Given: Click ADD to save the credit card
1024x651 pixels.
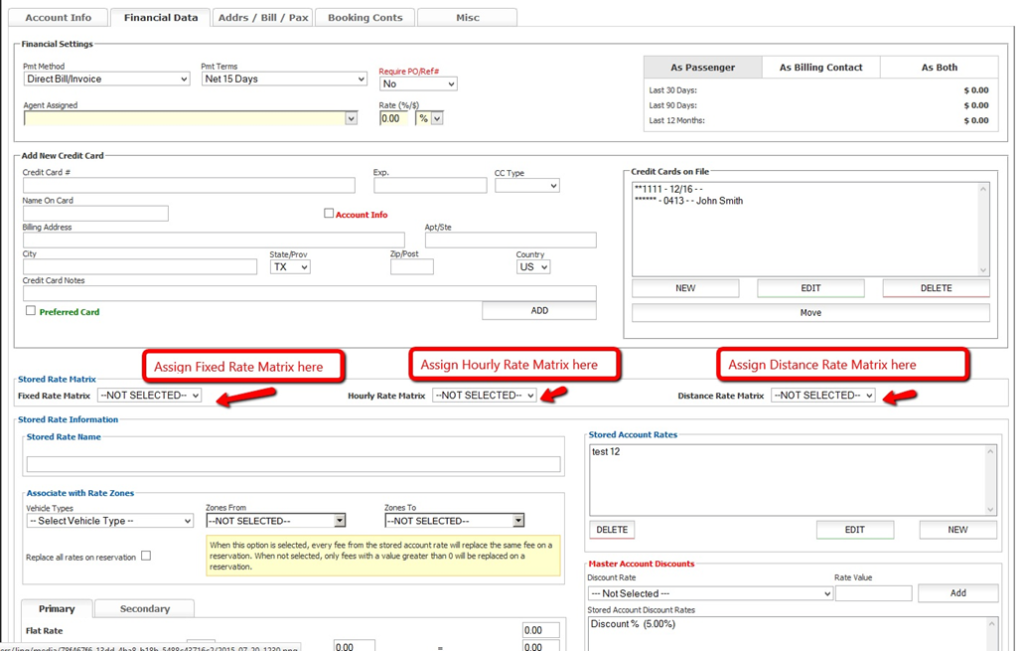Looking at the screenshot, I should pyautogui.click(x=539, y=310).
